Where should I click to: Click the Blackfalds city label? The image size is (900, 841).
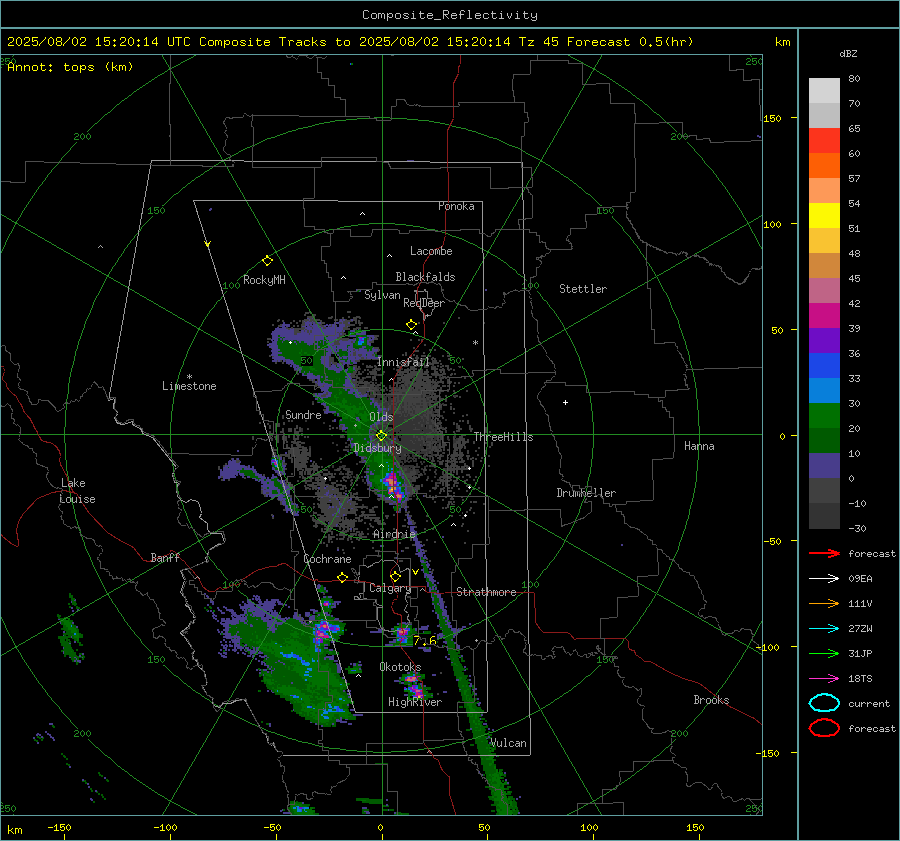pos(425,277)
